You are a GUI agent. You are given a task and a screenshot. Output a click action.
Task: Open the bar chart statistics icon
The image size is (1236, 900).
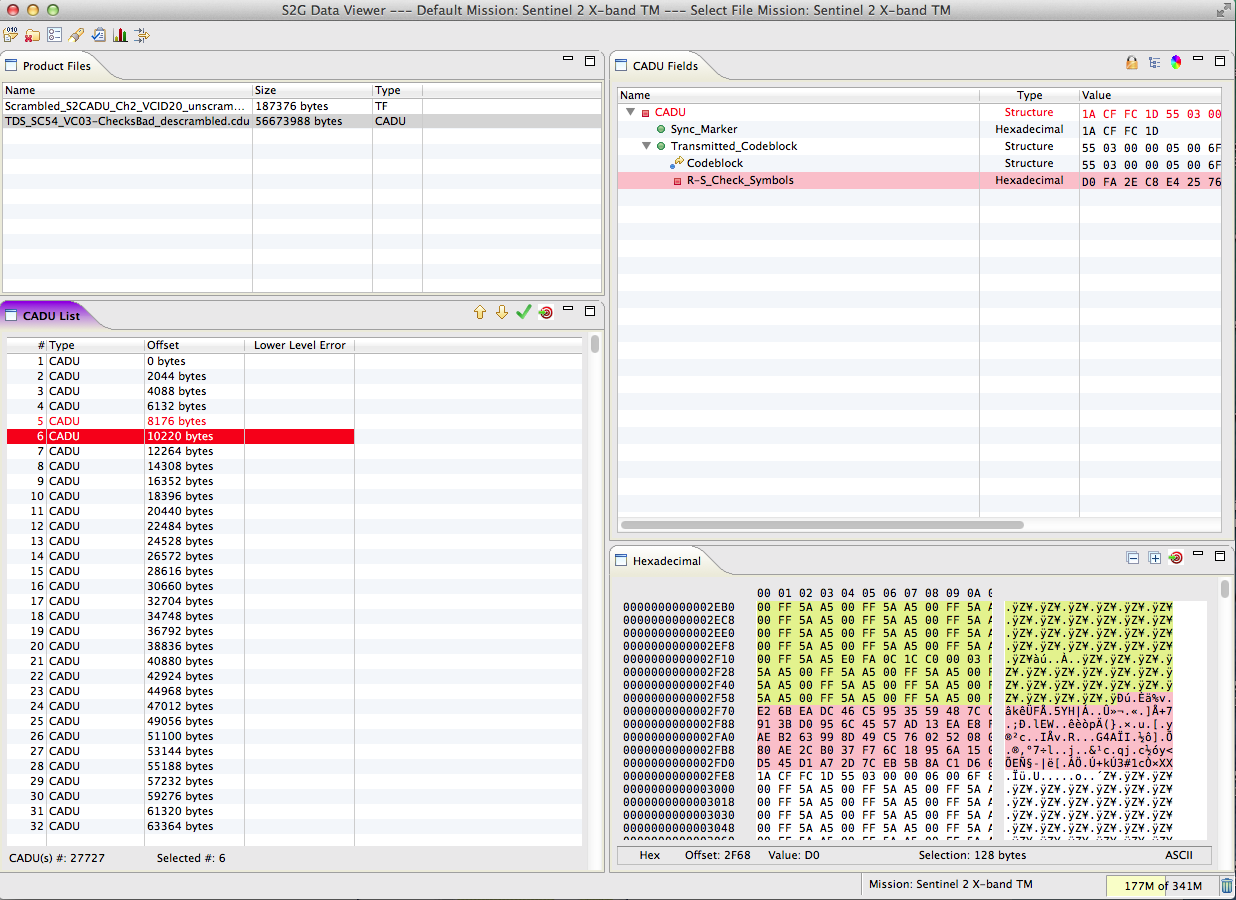click(120, 35)
